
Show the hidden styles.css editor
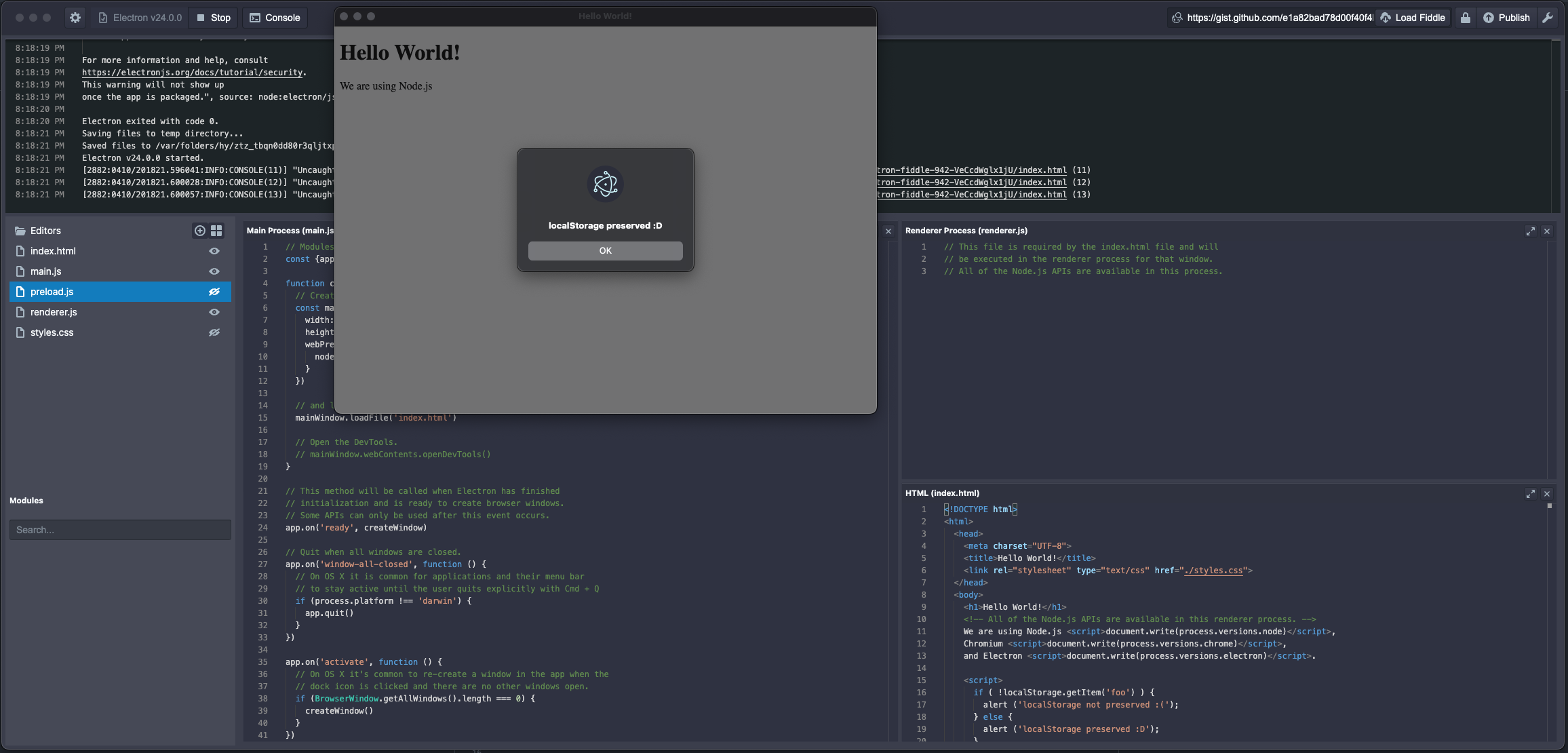point(214,332)
